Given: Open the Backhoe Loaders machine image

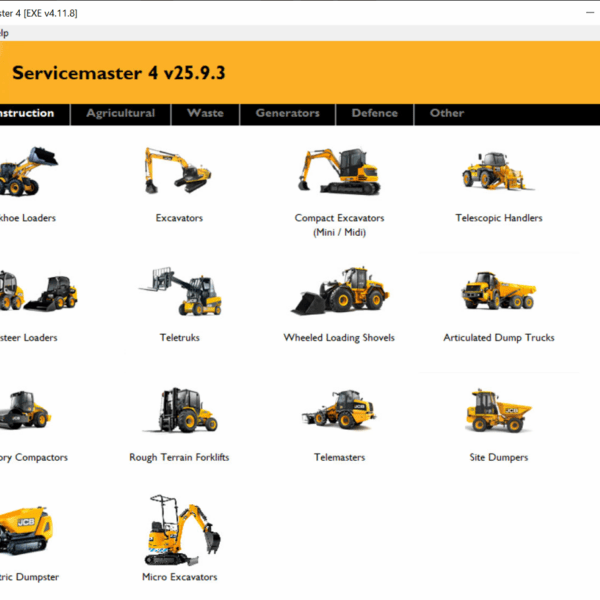Looking at the screenshot, I should (28, 171).
